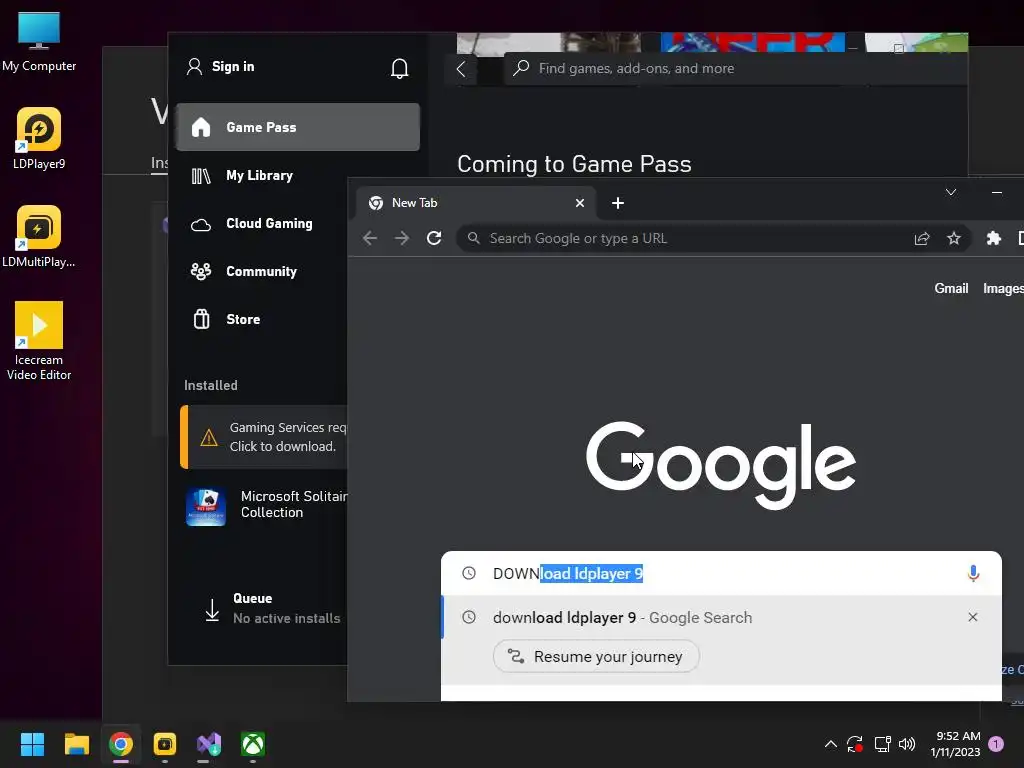1024x768 pixels.
Task: Click Resume your journey chip
Action: (596, 656)
